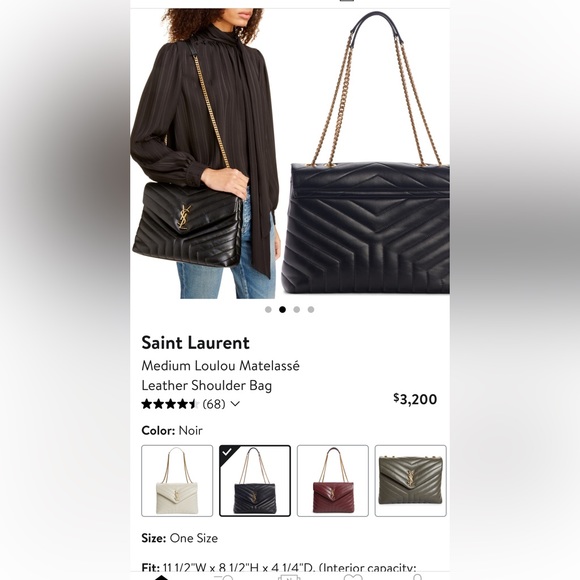The height and width of the screenshot is (580, 580).
Task: Select the fourth image pagination dot
Action: pyautogui.click(x=311, y=309)
